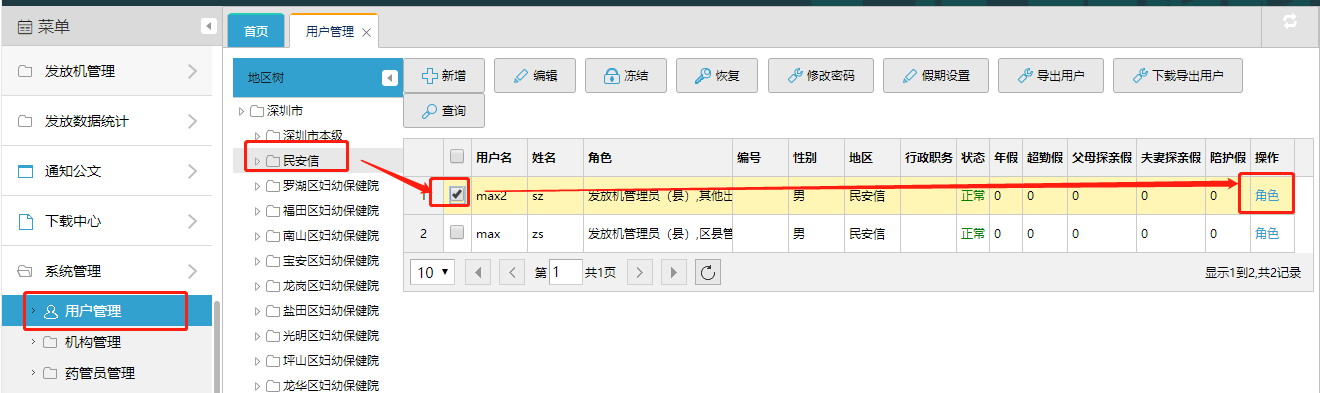Collapse the 菜单 sidebar with the arrow icon

point(208,26)
